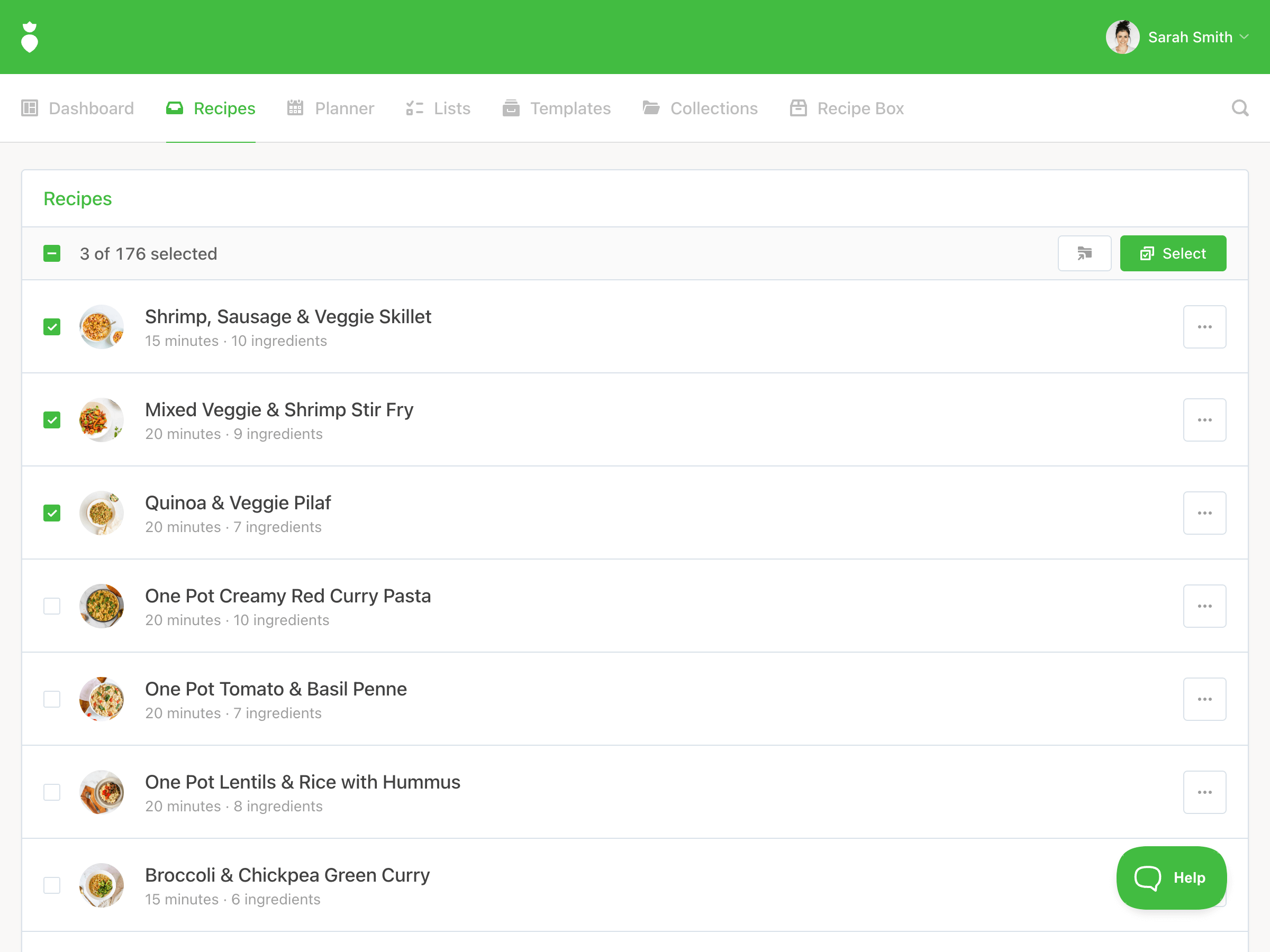Click the green carrot logo icon
1270x952 pixels.
coord(29,38)
